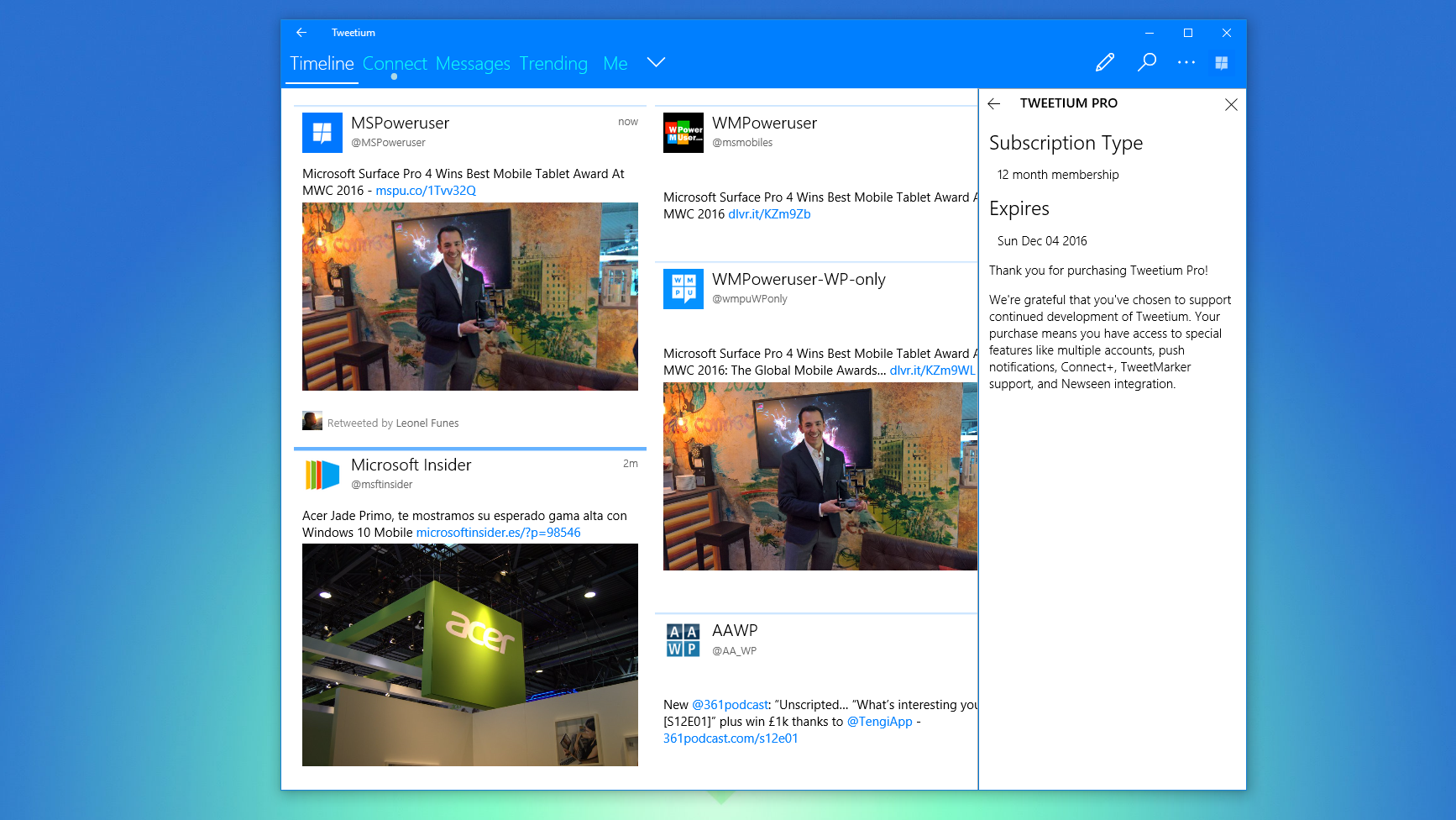Open the 361podcast.com/s12e01 link
Image resolution: width=1456 pixels, height=820 pixels.
(x=731, y=739)
